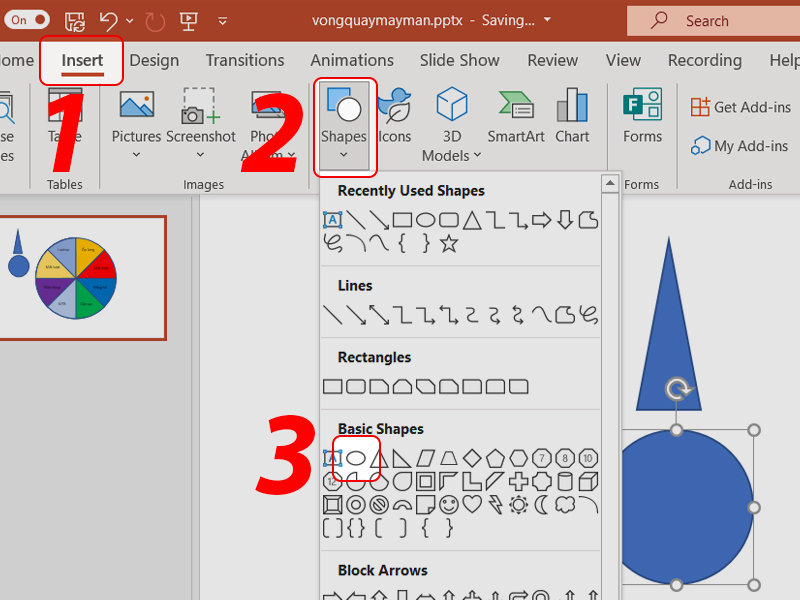Switch to the Design tab
This screenshot has width=800, height=600.
click(x=154, y=60)
